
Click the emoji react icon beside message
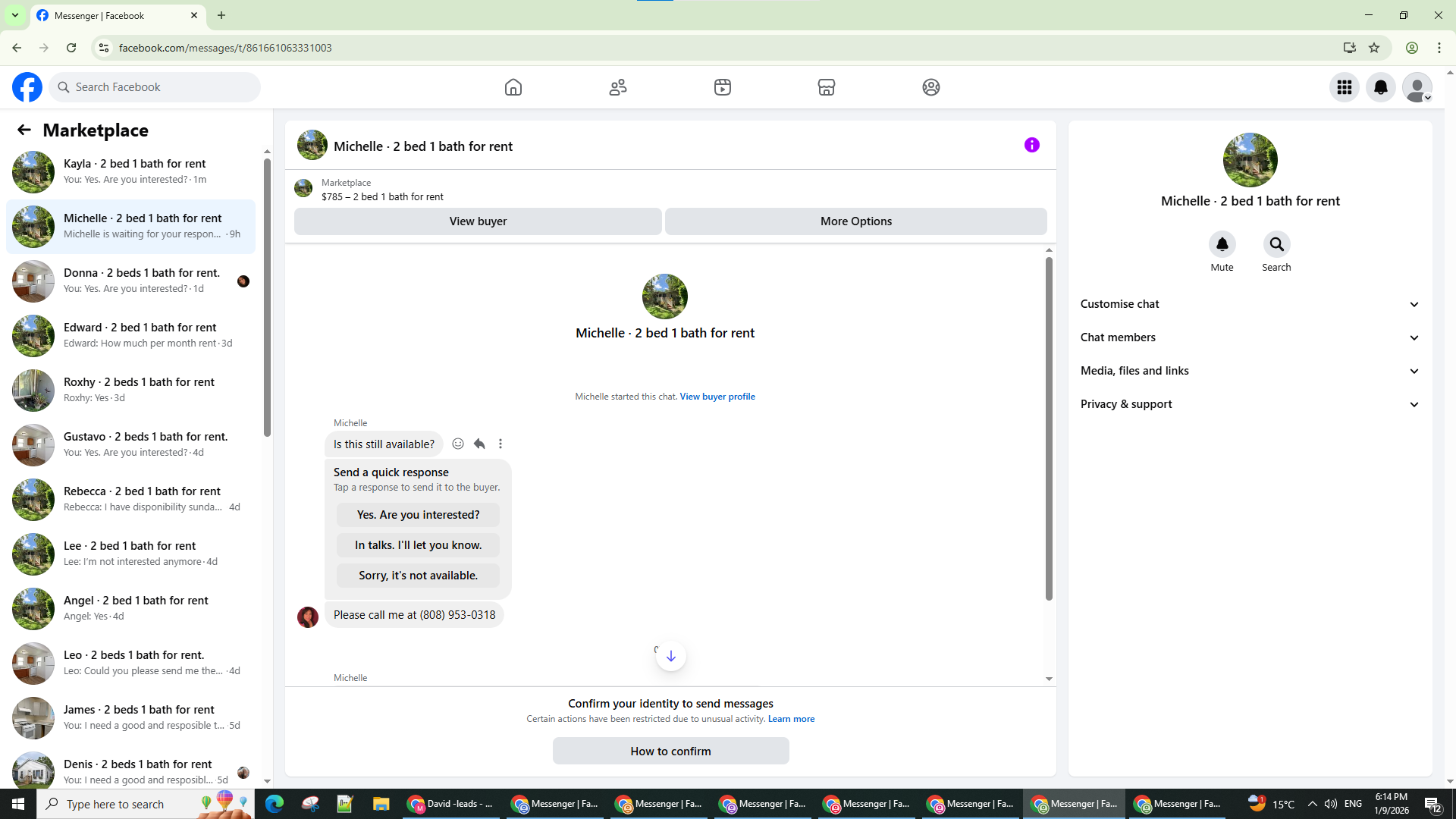pyautogui.click(x=458, y=444)
